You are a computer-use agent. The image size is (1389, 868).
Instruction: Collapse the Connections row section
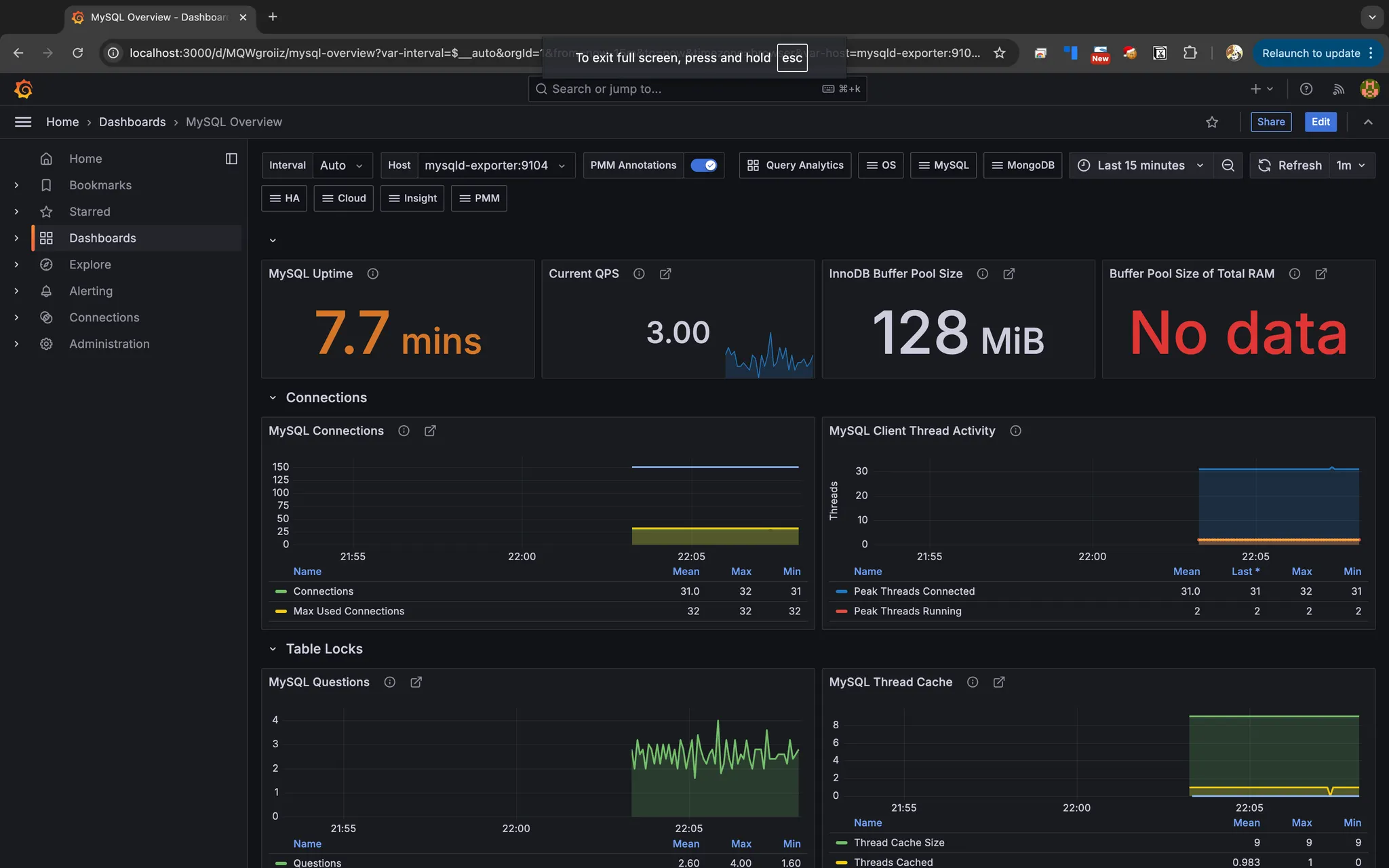pos(273,398)
